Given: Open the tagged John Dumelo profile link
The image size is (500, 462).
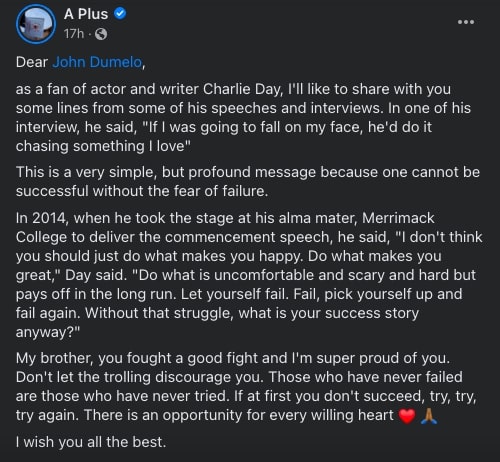Looking at the screenshot, I should (97, 62).
